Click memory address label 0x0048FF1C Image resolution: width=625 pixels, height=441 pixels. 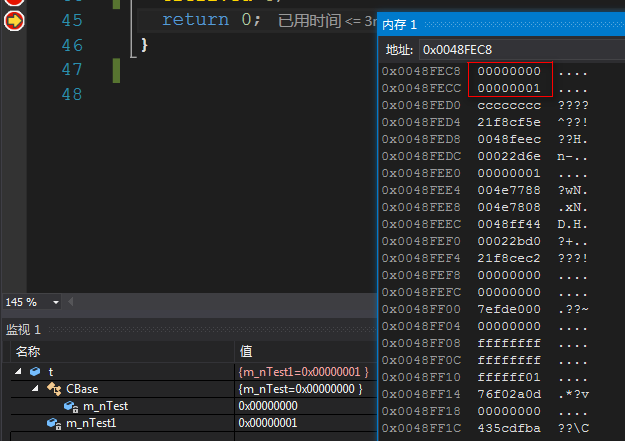(421, 428)
